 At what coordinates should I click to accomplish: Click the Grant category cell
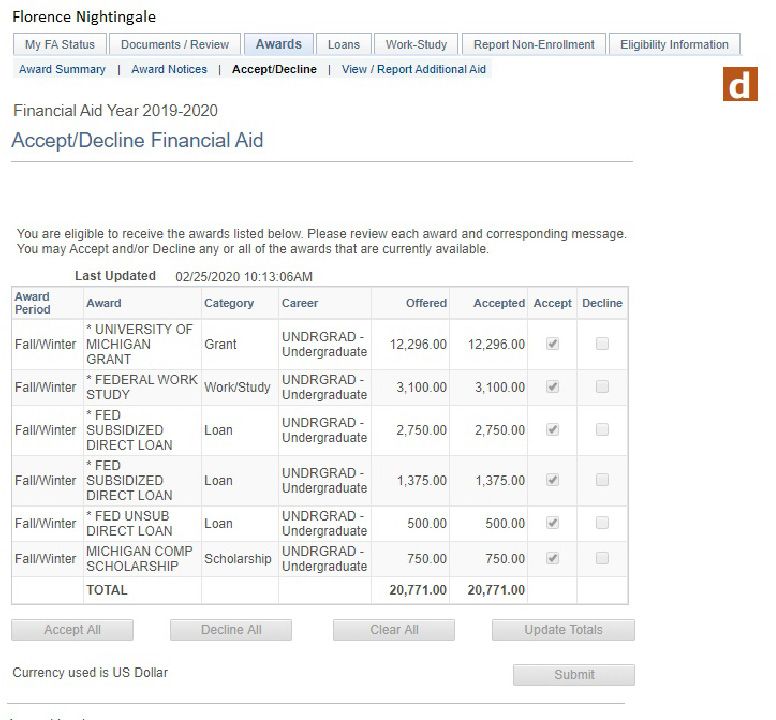(x=220, y=344)
